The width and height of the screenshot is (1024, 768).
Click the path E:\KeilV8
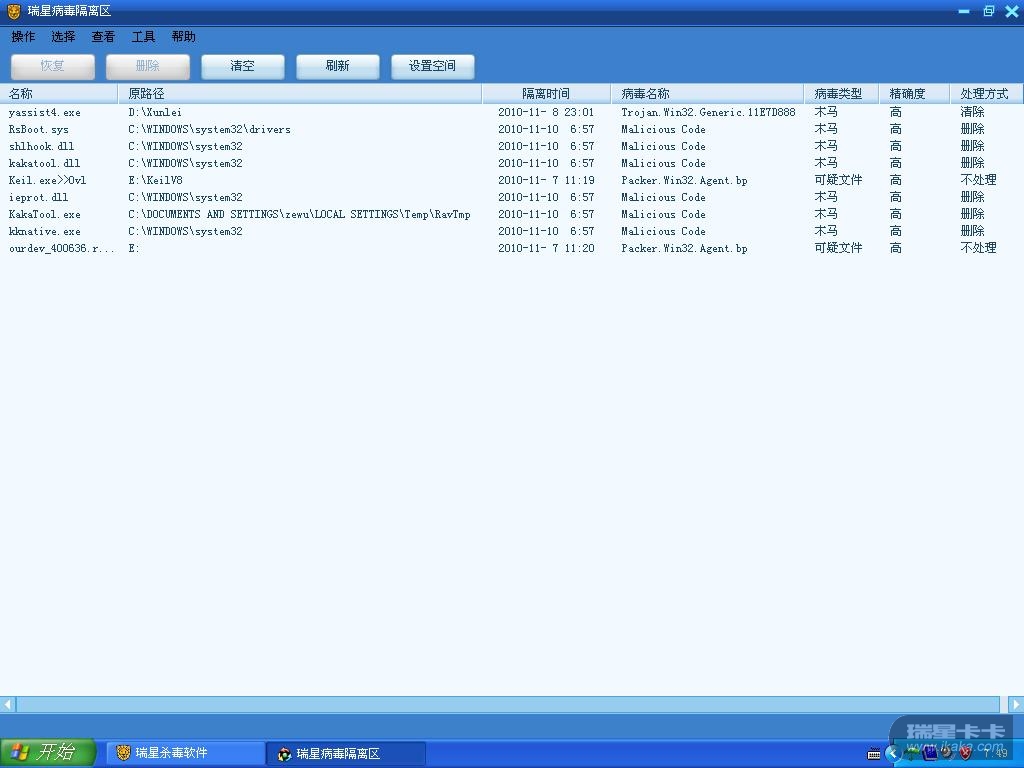point(155,180)
